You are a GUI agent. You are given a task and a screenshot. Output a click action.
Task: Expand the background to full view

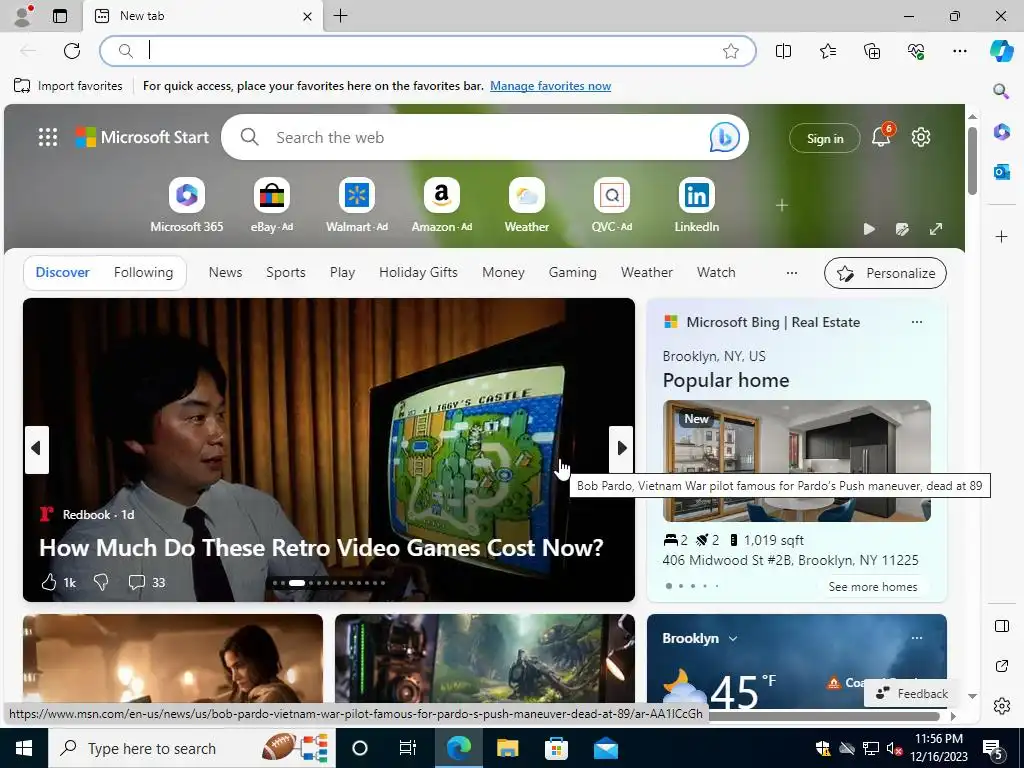tap(936, 229)
